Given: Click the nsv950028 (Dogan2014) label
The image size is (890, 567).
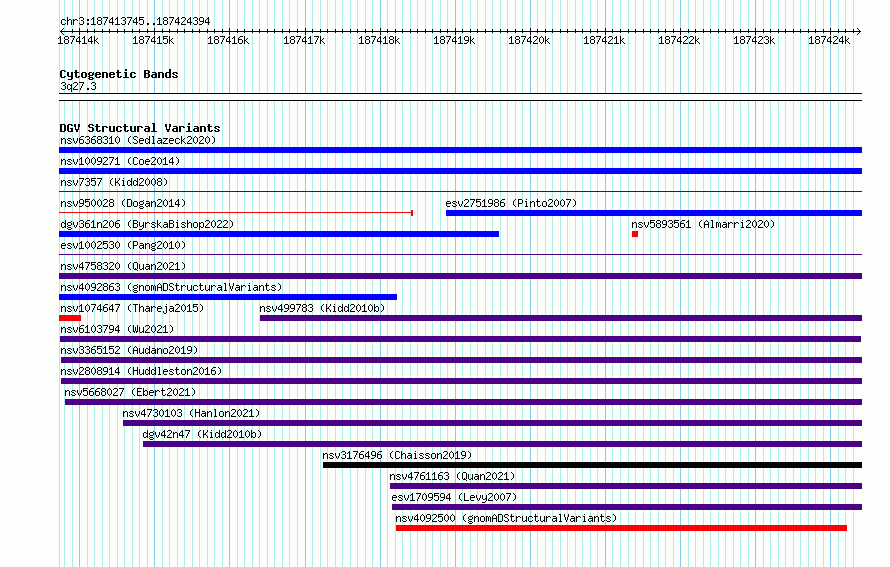Looking at the screenshot, I should pos(123,203).
